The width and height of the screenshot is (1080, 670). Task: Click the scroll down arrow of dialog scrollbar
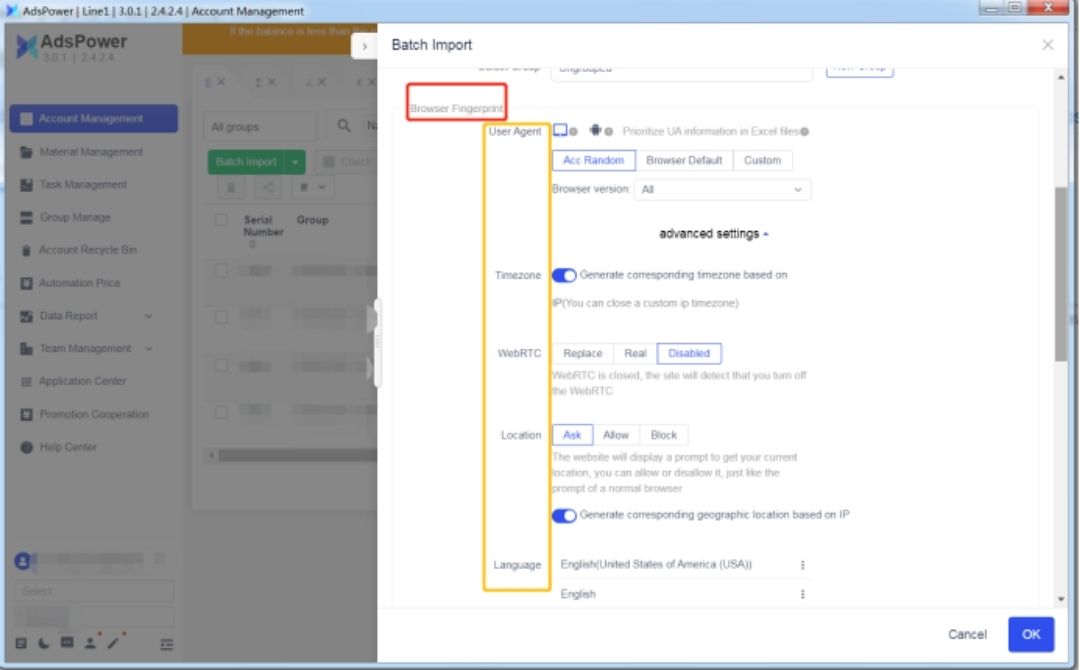[x=1061, y=600]
